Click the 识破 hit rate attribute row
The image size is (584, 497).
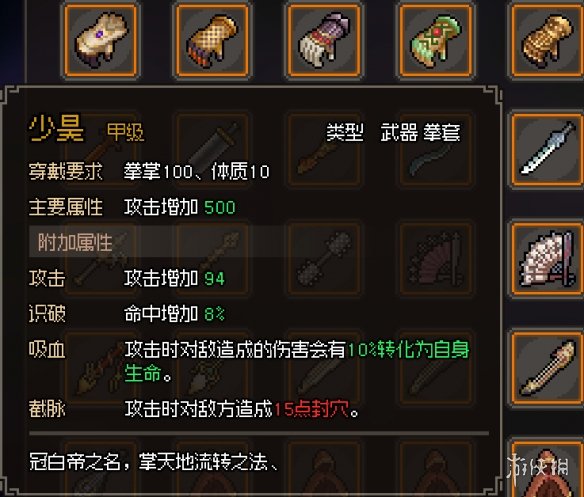point(127,314)
